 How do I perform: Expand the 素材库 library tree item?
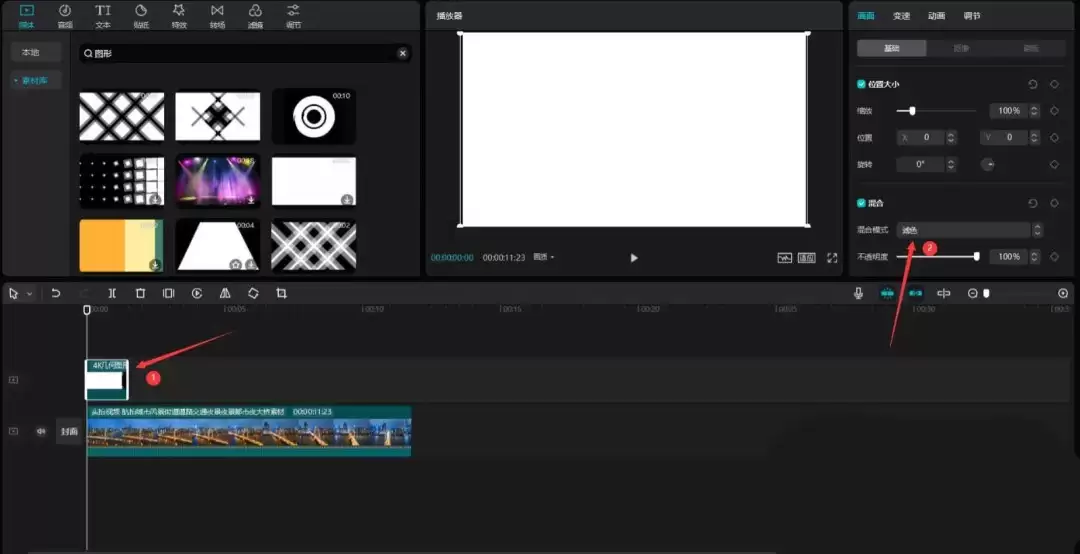point(36,80)
